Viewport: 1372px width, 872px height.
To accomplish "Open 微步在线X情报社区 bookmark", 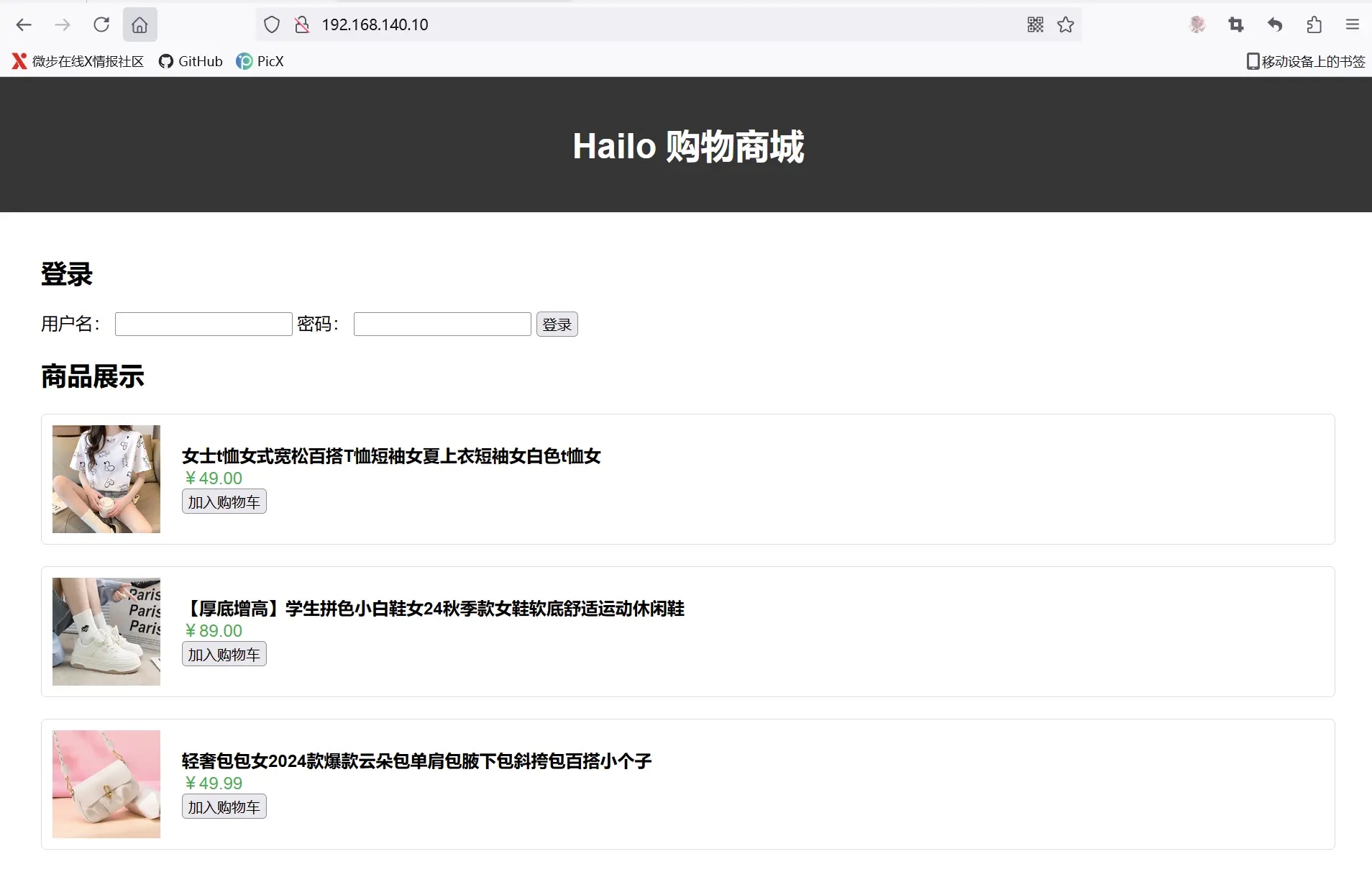I will 78,61.
